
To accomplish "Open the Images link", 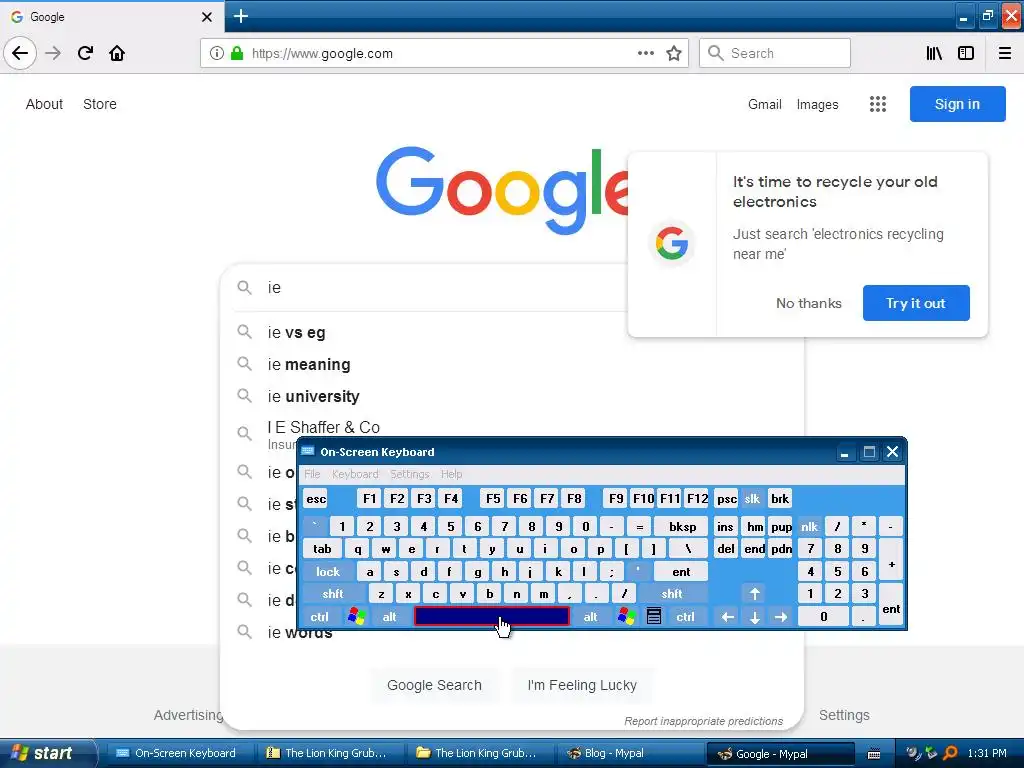I will [x=818, y=104].
